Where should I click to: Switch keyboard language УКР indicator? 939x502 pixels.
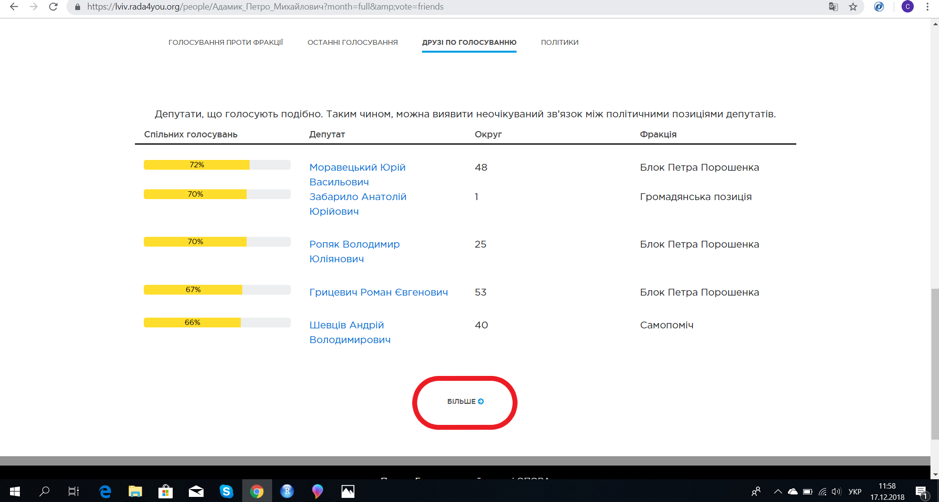tap(855, 492)
